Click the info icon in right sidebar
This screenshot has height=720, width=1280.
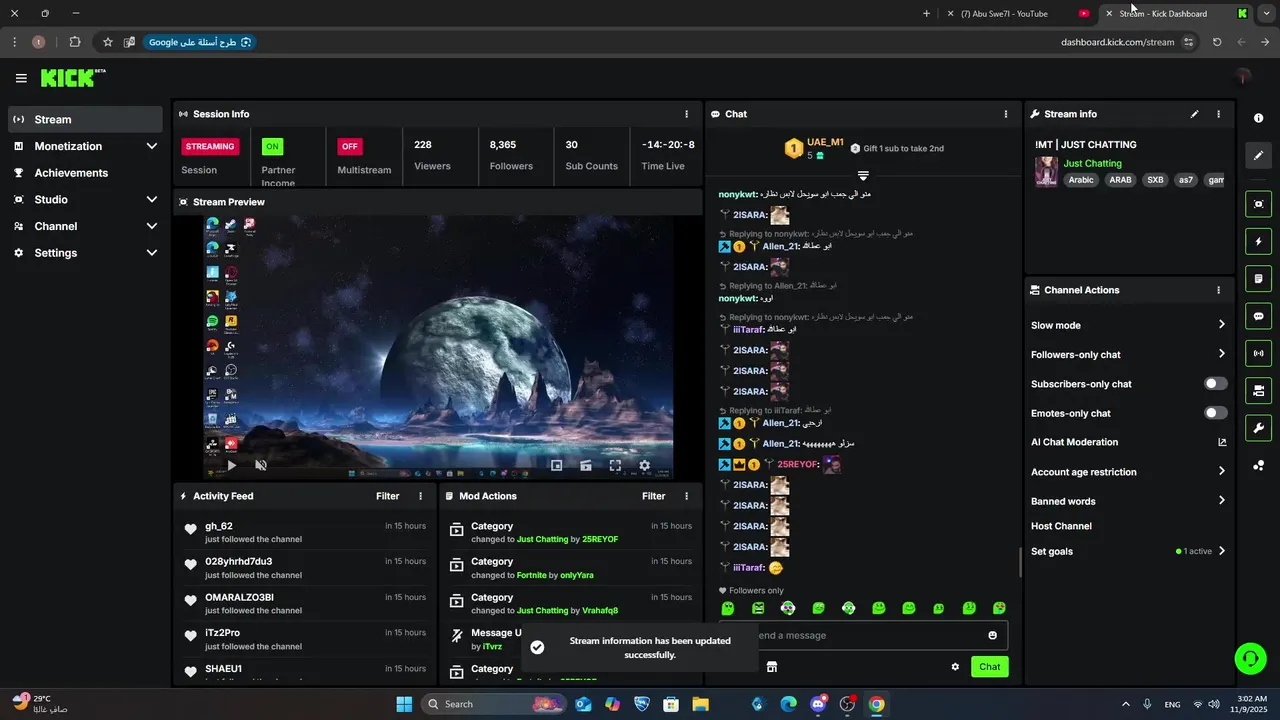(x=1258, y=118)
